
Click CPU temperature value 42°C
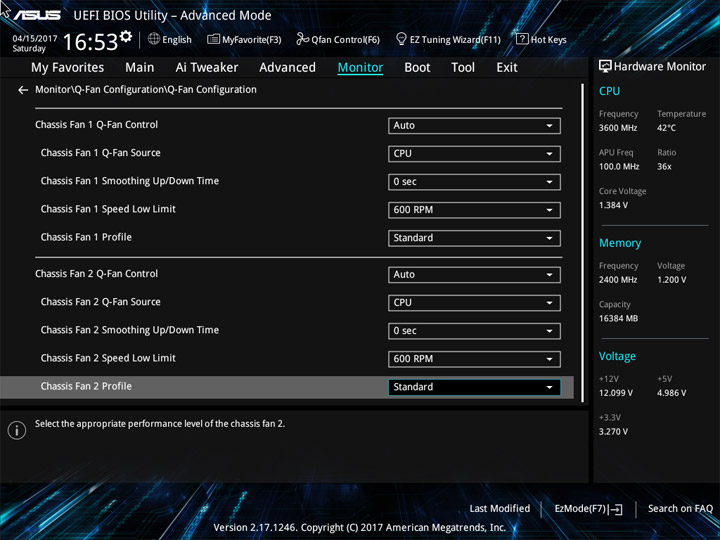(666, 128)
